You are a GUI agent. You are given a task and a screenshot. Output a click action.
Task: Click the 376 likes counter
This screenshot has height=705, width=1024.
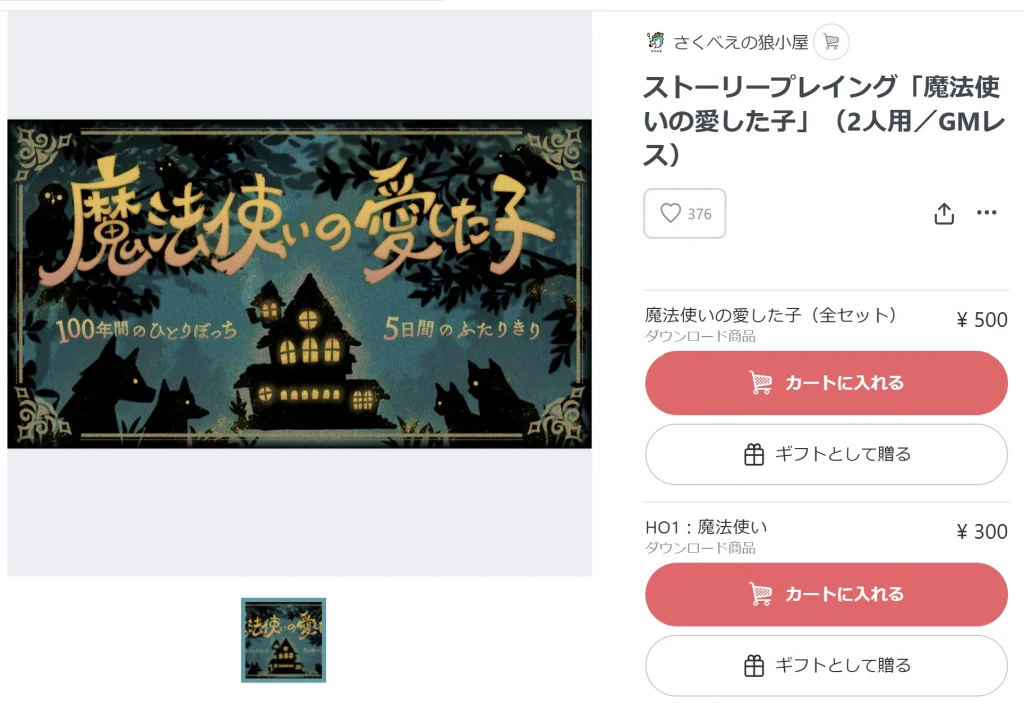tap(699, 214)
